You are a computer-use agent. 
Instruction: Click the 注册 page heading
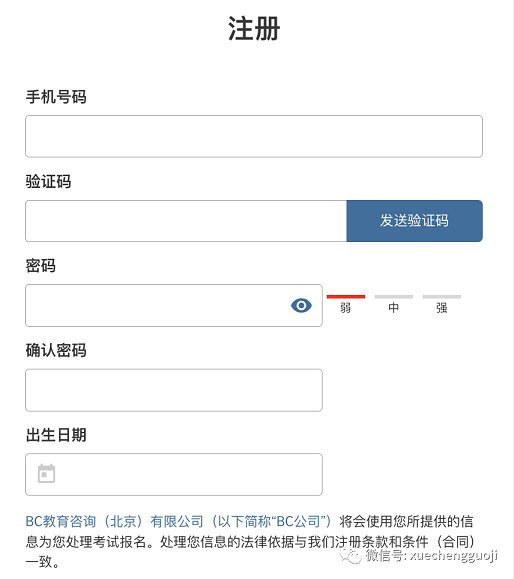click(x=254, y=28)
